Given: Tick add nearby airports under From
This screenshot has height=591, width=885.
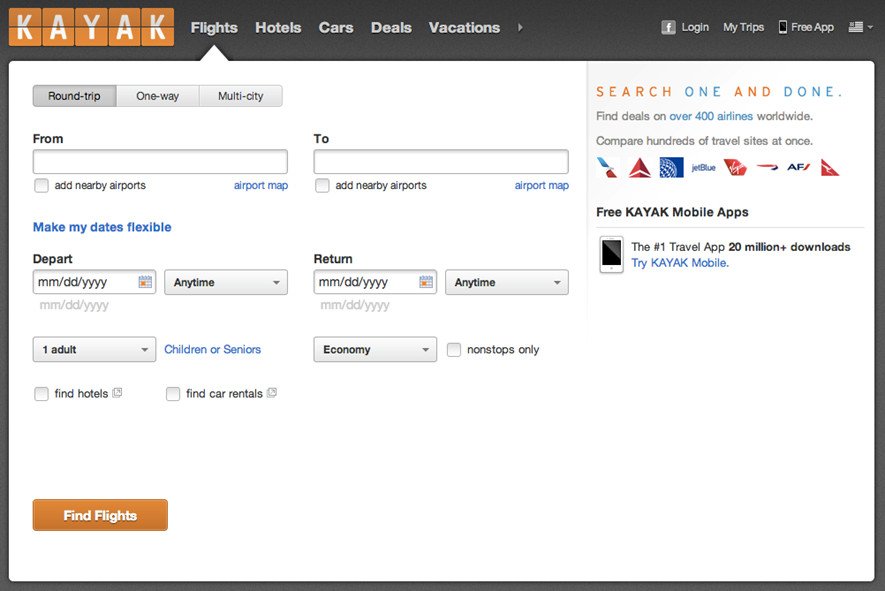Looking at the screenshot, I should tap(41, 185).
